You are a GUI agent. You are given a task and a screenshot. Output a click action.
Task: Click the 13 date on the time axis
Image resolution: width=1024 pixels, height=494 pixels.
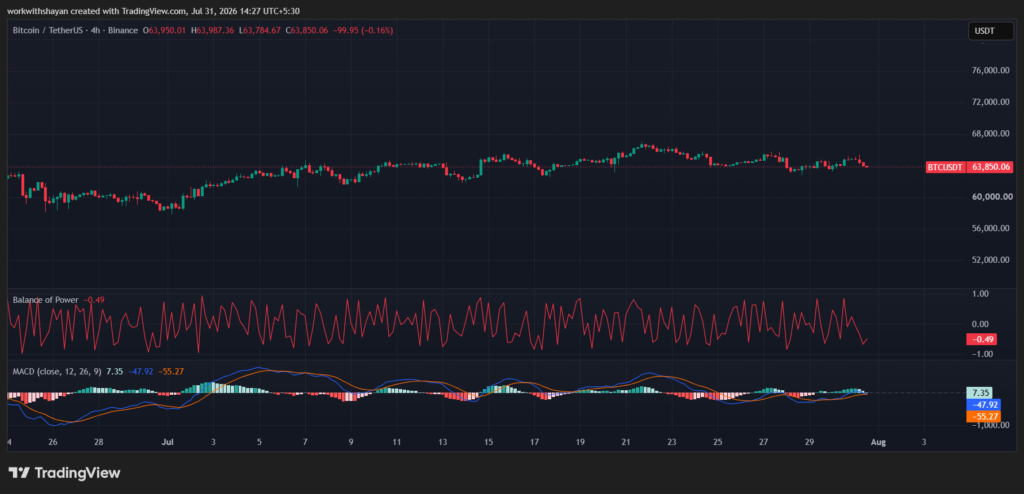[x=442, y=442]
